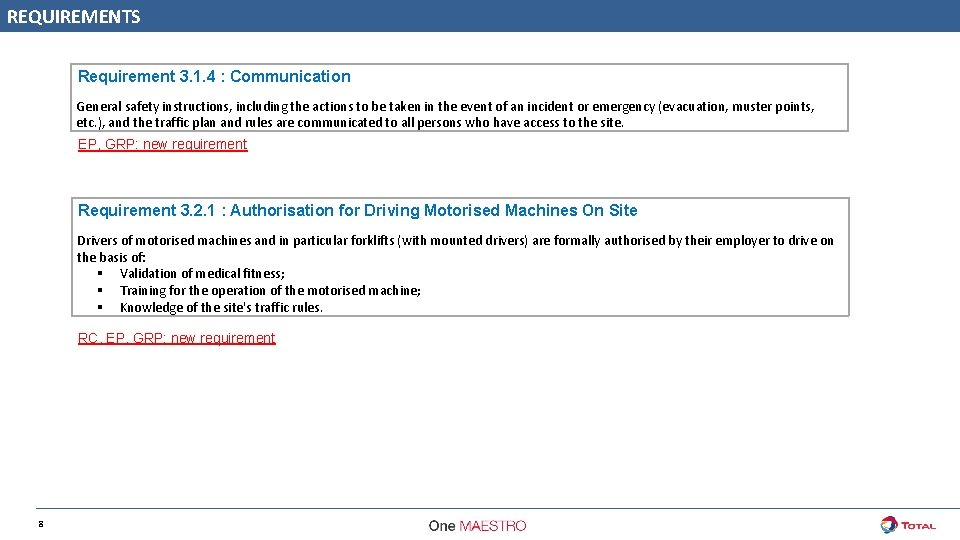The height and width of the screenshot is (540, 960).
Task: Click the General safety instructions paragraph
Action: (445, 114)
